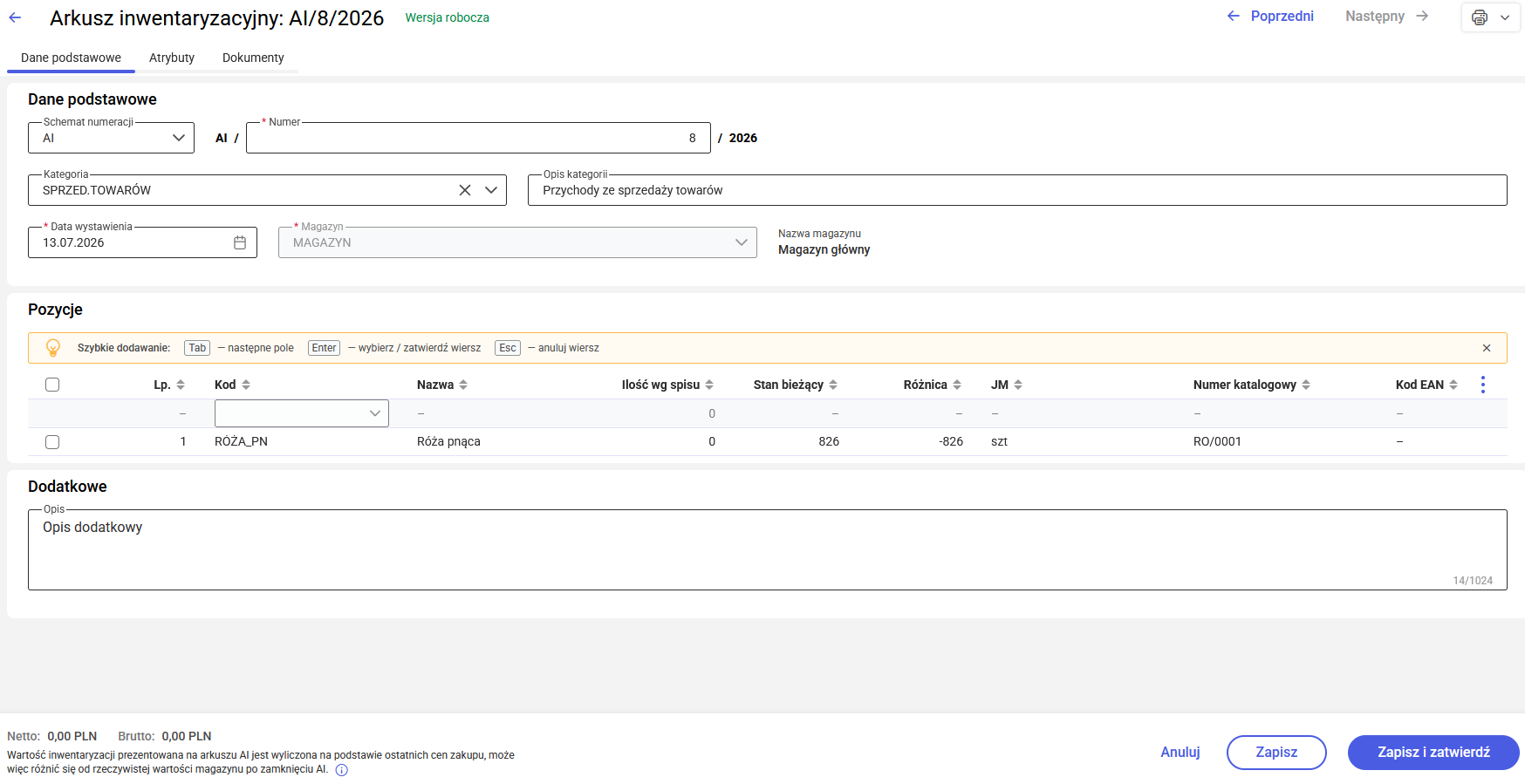Viewport: 1525px width, 784px height.
Task: Open the Data wystawienia calendar picker
Action: click(240, 242)
